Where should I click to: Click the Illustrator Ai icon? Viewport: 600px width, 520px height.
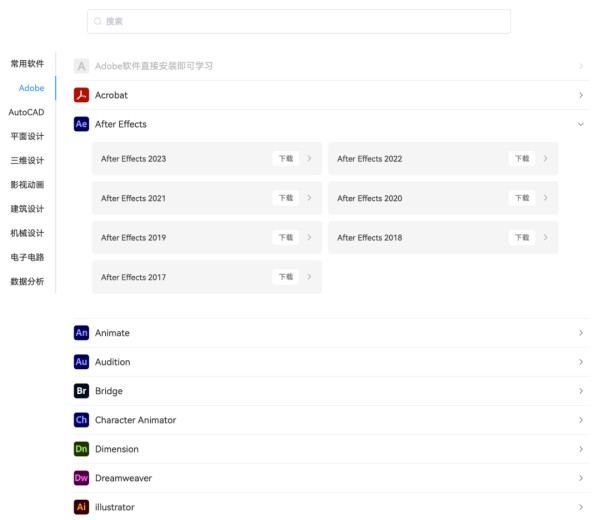[81, 507]
